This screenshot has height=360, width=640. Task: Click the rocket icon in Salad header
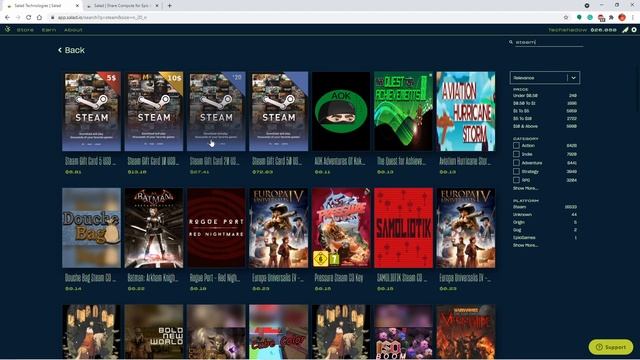(625, 30)
